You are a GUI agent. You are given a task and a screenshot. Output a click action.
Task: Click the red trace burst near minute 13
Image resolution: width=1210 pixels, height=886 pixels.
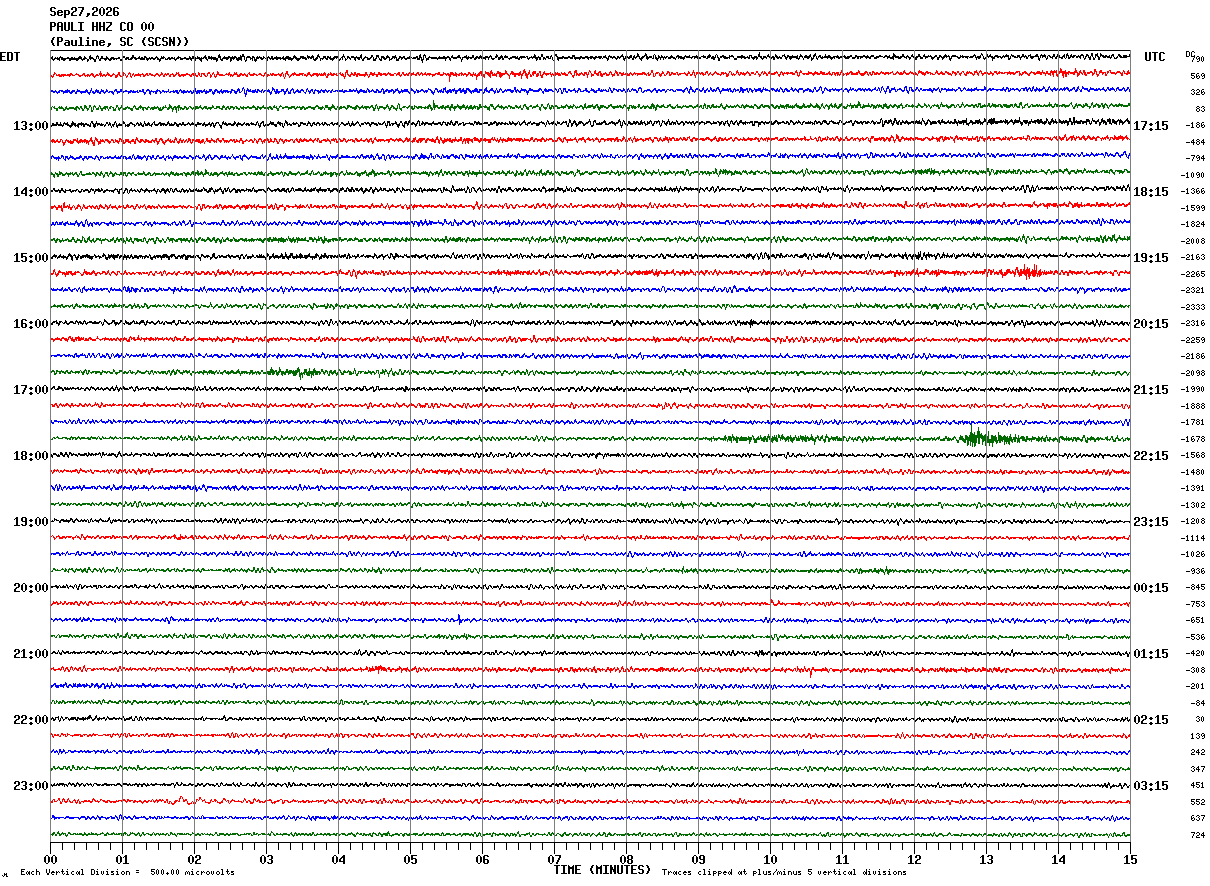coord(1024,272)
